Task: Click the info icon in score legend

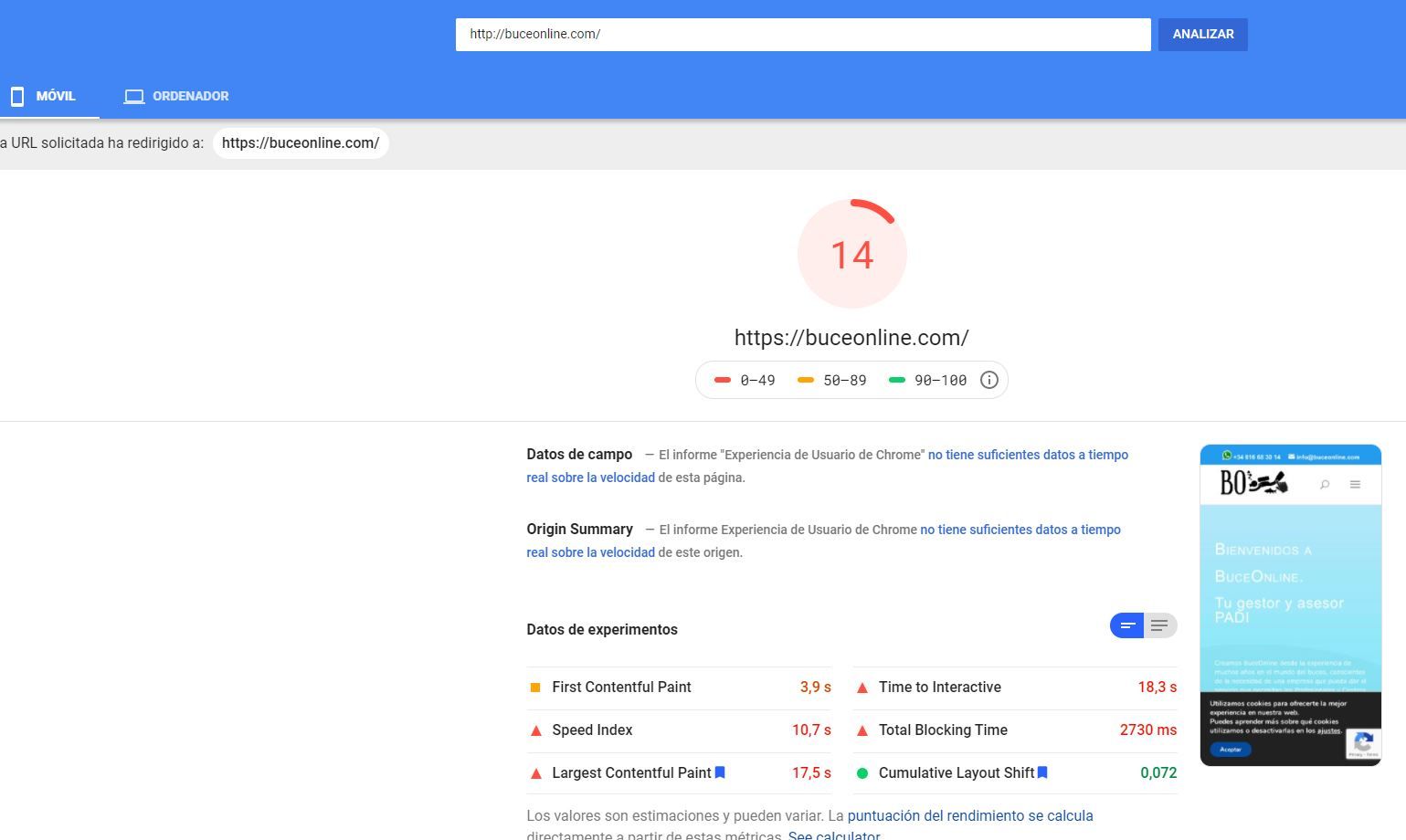Action: [989, 380]
